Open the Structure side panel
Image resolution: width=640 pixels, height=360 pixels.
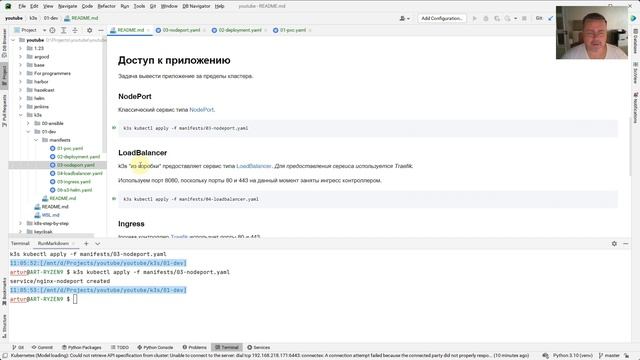(x=4, y=326)
